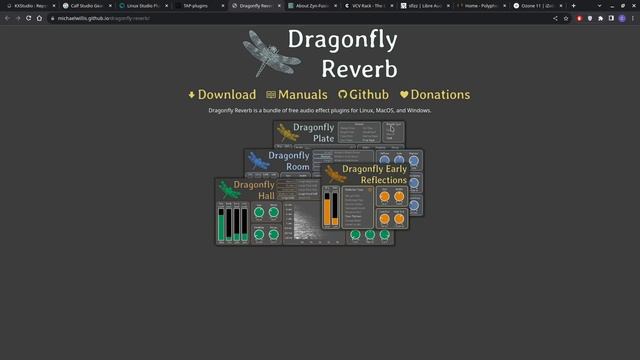Switch to the Linux Studio Plugins tab
The width and height of the screenshot is (640, 360).
(142, 6)
